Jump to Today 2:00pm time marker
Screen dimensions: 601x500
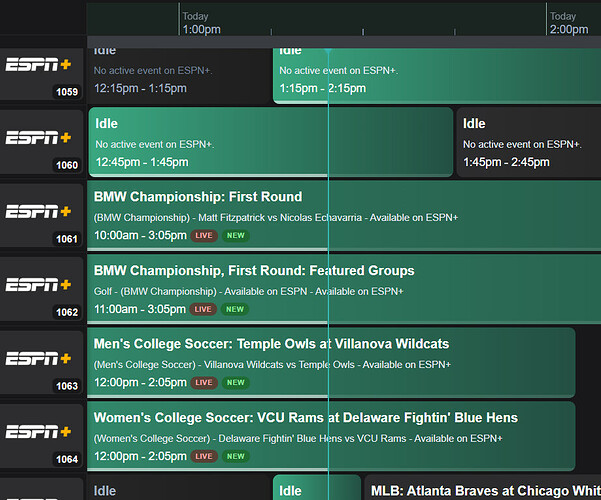(569, 23)
